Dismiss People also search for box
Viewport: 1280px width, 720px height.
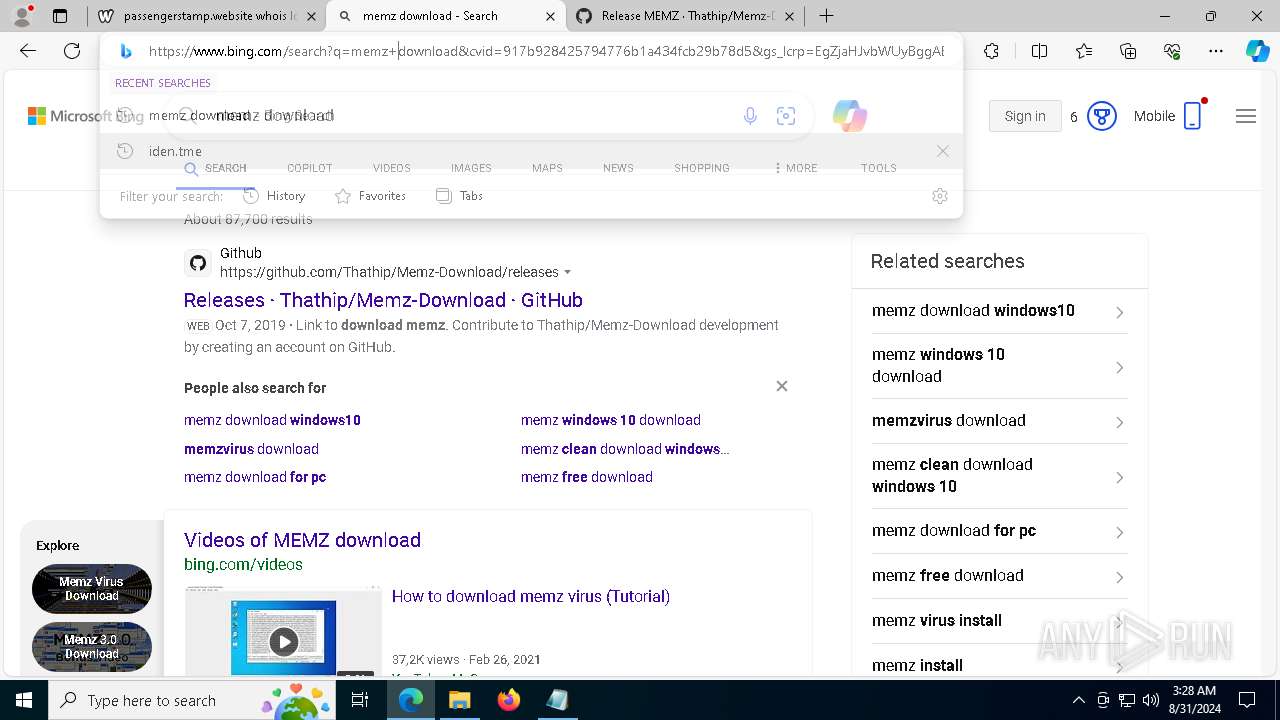coord(782,386)
